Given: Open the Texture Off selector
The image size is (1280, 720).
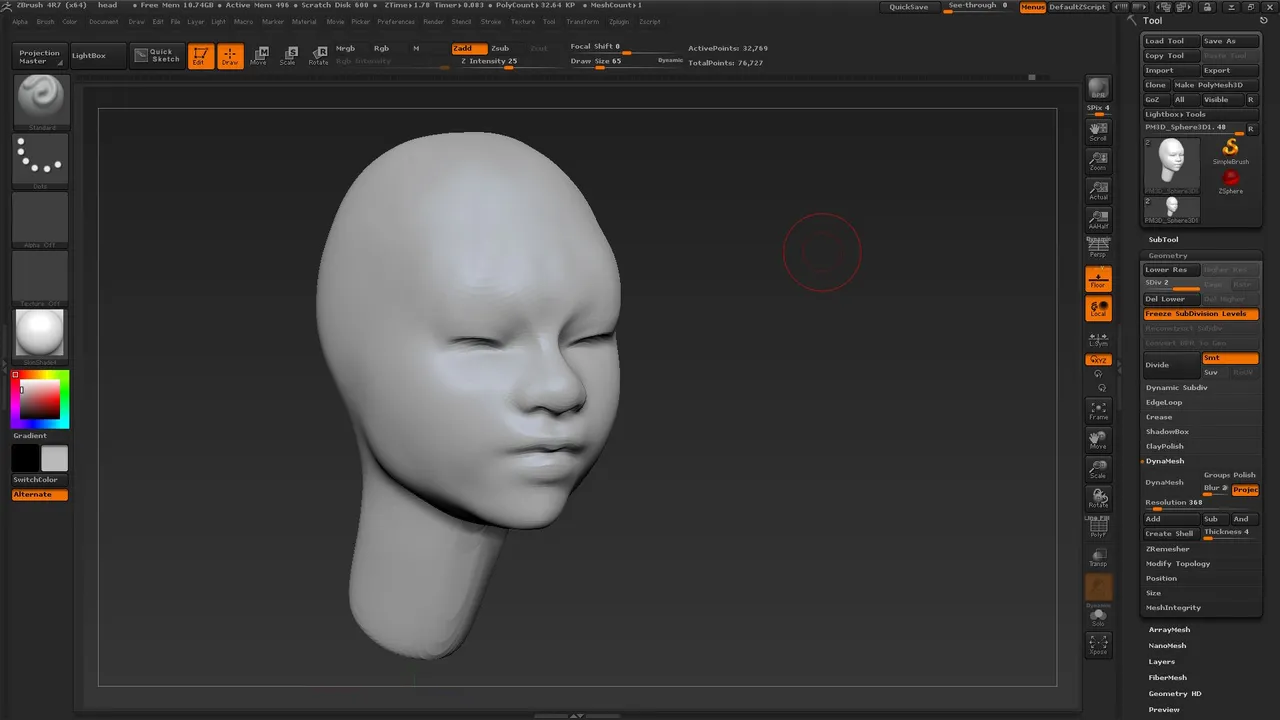Looking at the screenshot, I should 41,278.
